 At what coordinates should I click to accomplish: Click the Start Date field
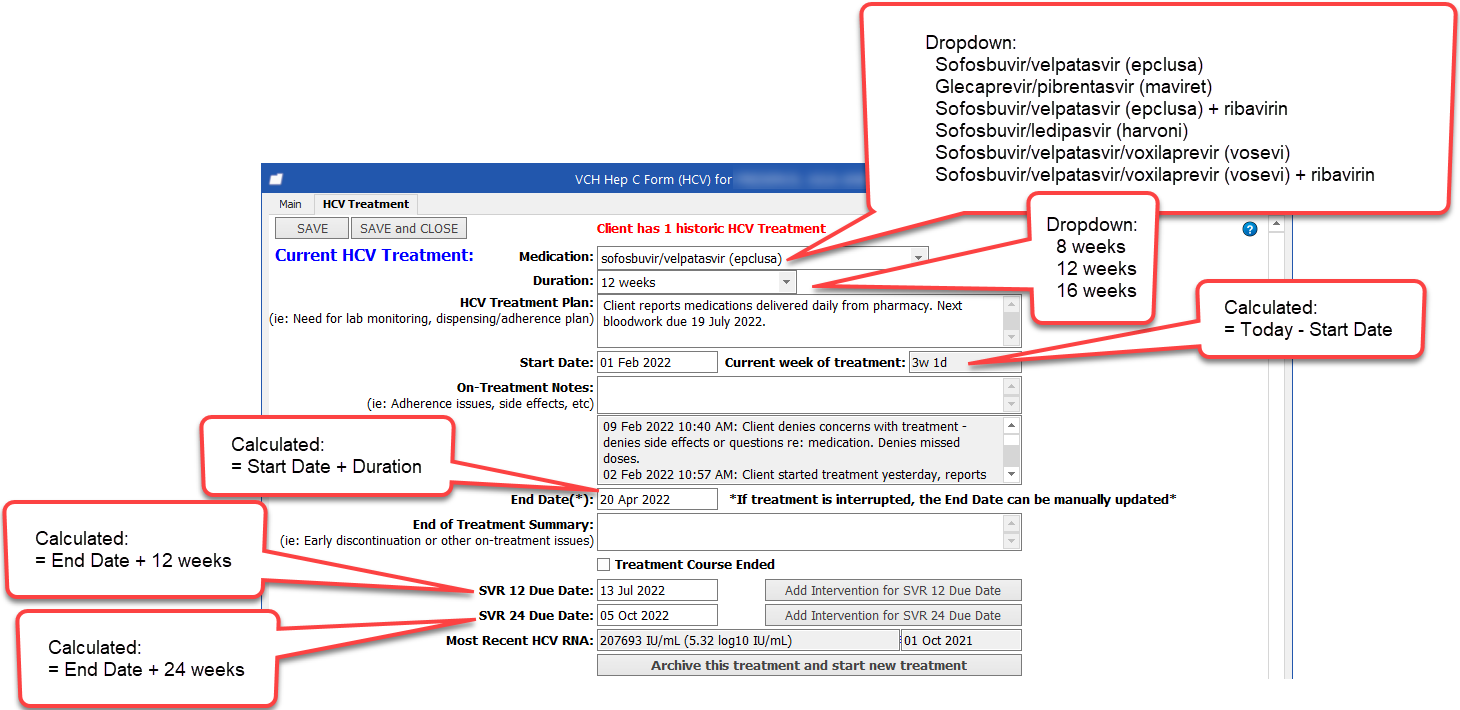click(656, 361)
